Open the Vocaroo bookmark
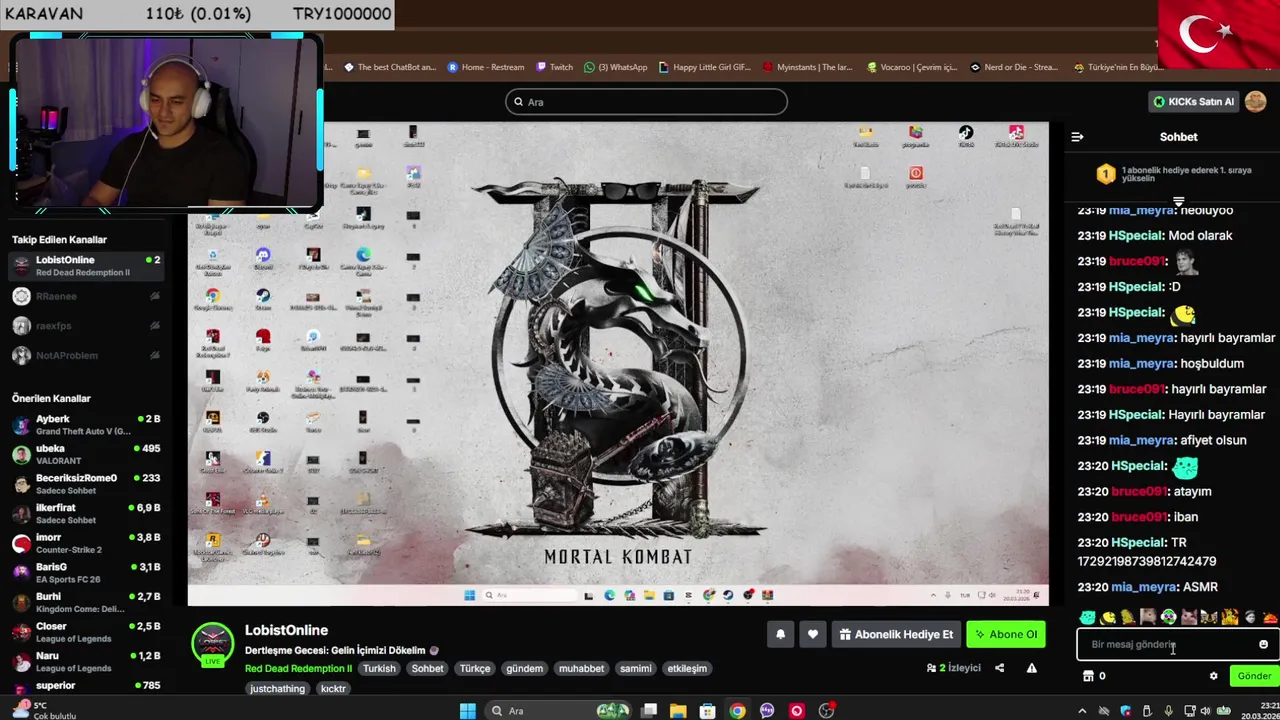 [911, 67]
